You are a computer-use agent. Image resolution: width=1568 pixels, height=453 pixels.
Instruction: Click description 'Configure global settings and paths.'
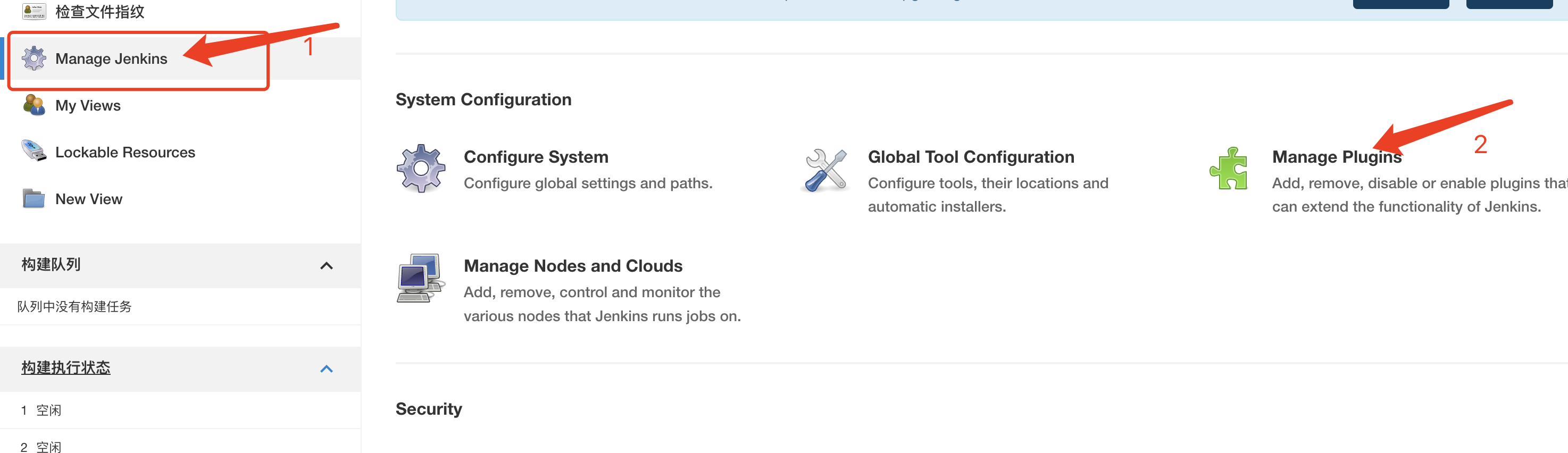[588, 183]
